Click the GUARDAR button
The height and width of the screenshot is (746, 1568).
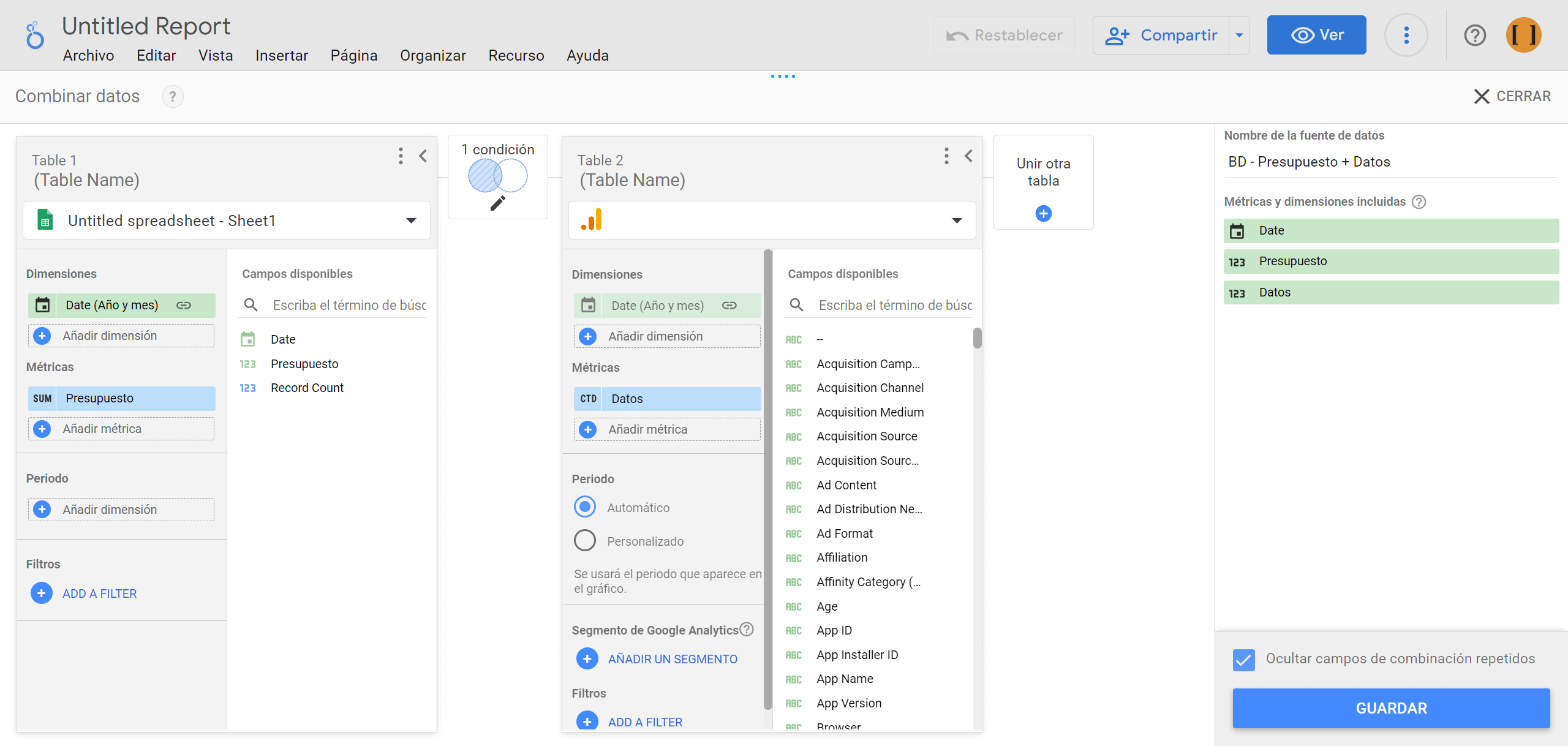pyautogui.click(x=1391, y=708)
